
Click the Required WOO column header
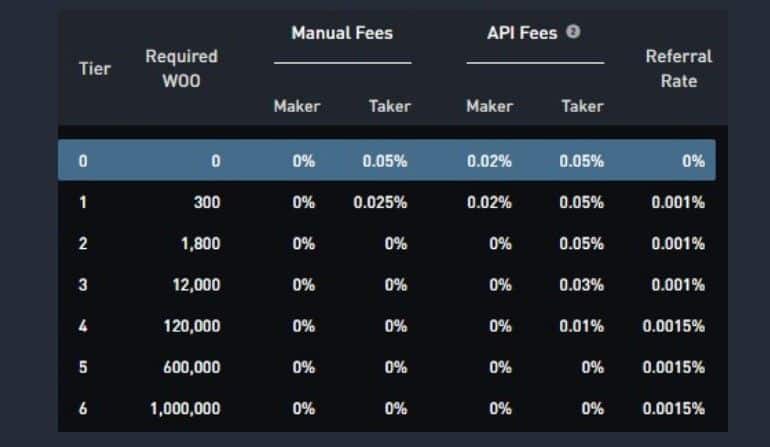tap(181, 69)
